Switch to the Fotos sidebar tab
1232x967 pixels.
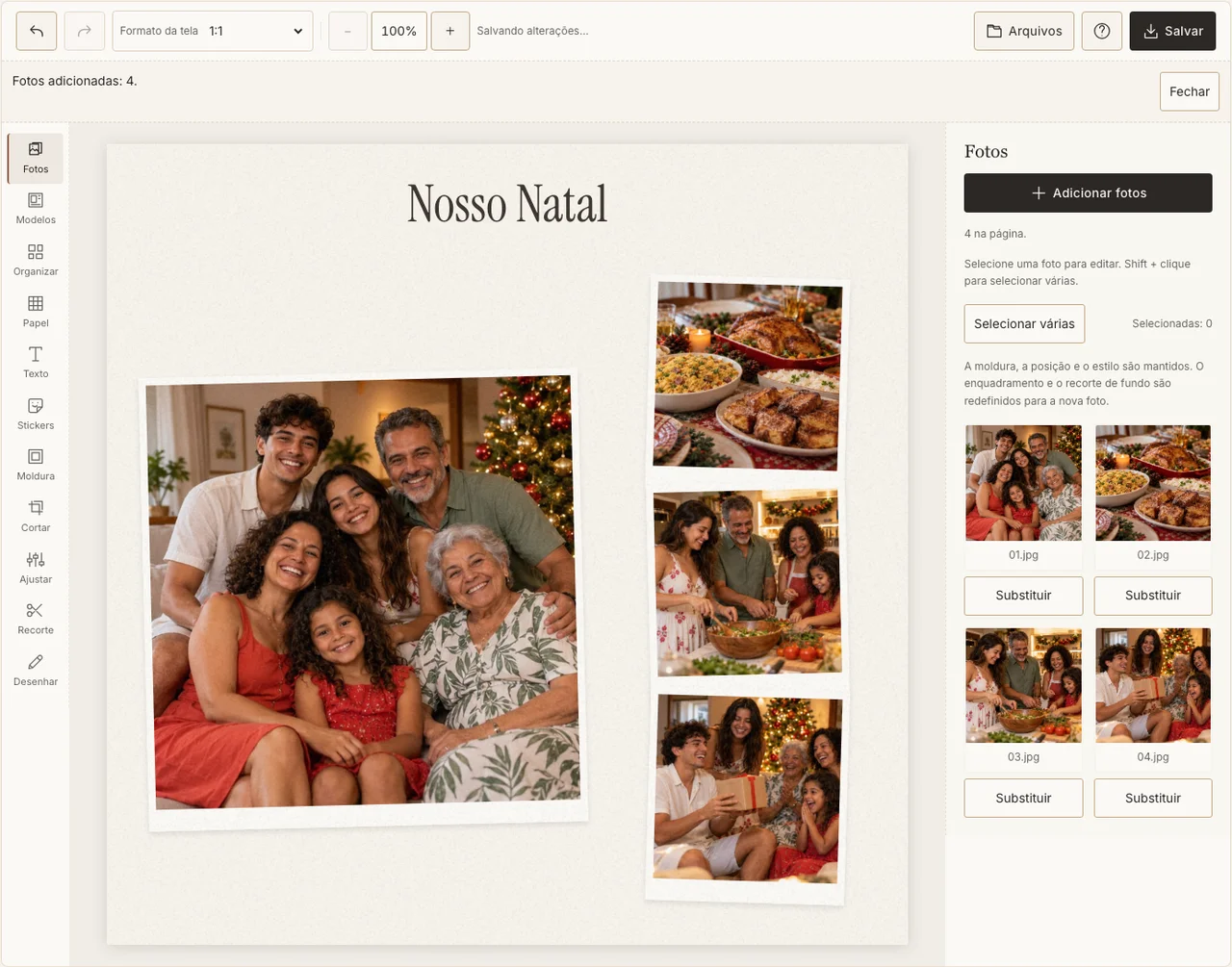[x=36, y=158]
